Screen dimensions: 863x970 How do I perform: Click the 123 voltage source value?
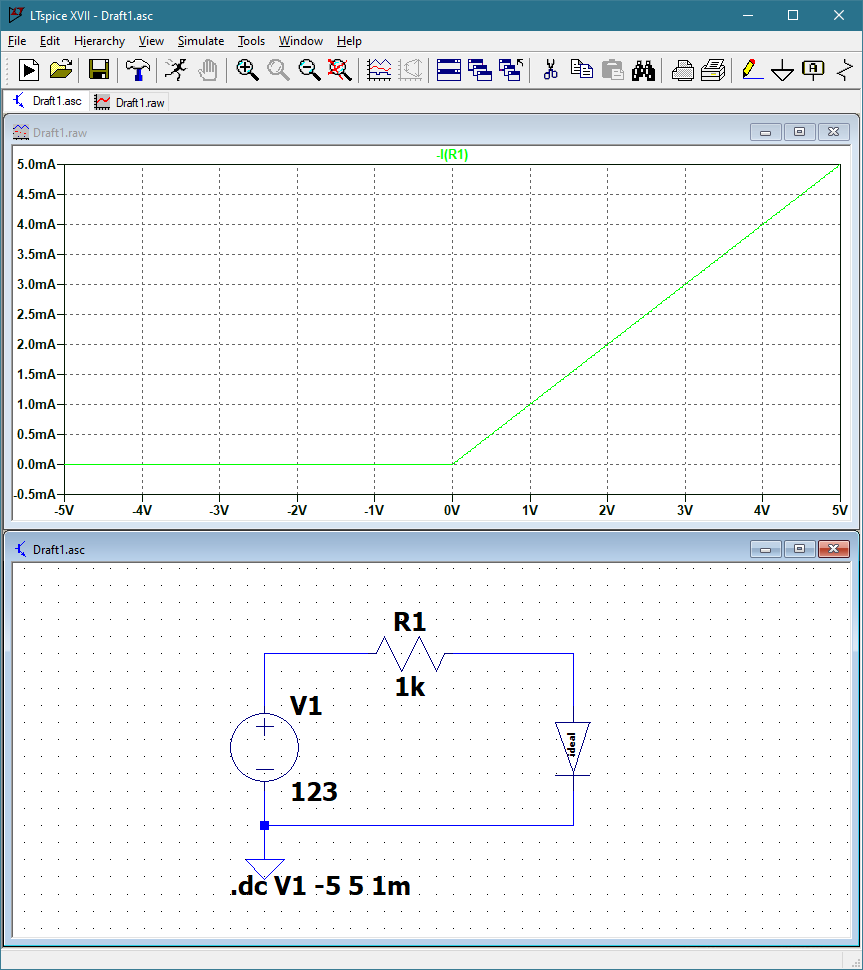(314, 792)
